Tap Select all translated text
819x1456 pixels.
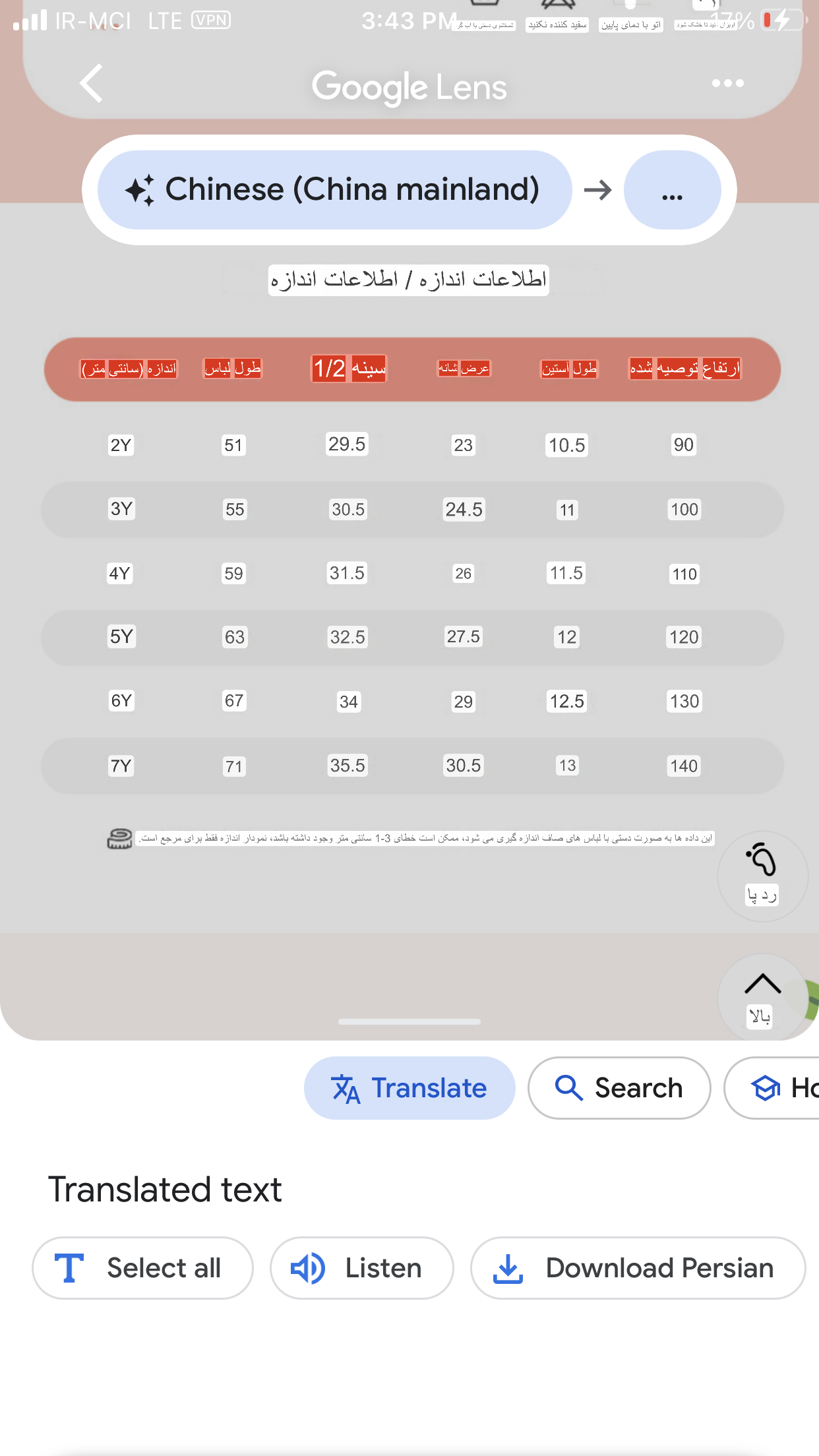pyautogui.click(x=142, y=1268)
